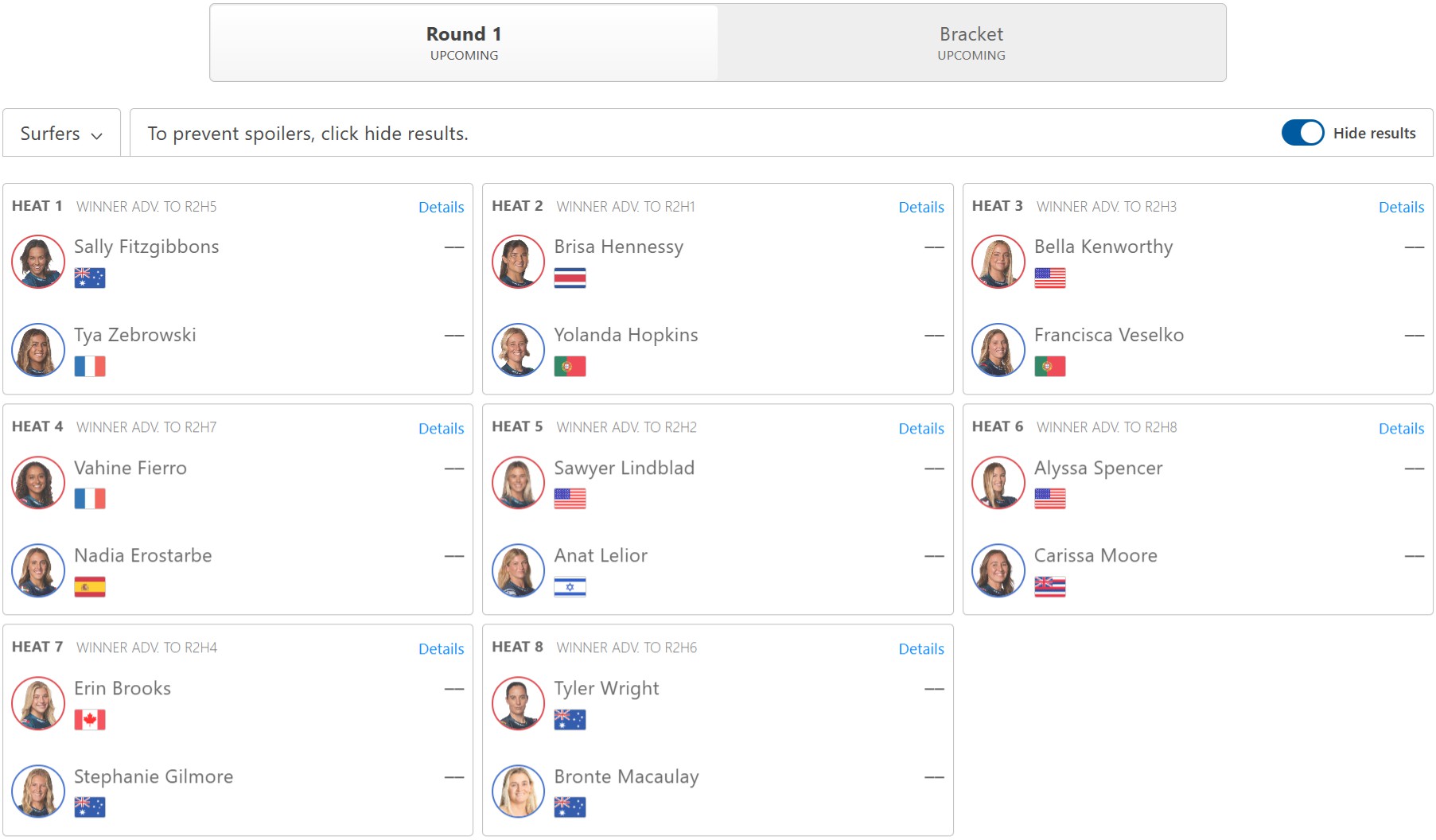Image resolution: width=1436 pixels, height=840 pixels.
Task: Click Anat Lelior's Israel flag icon
Action: (x=570, y=587)
